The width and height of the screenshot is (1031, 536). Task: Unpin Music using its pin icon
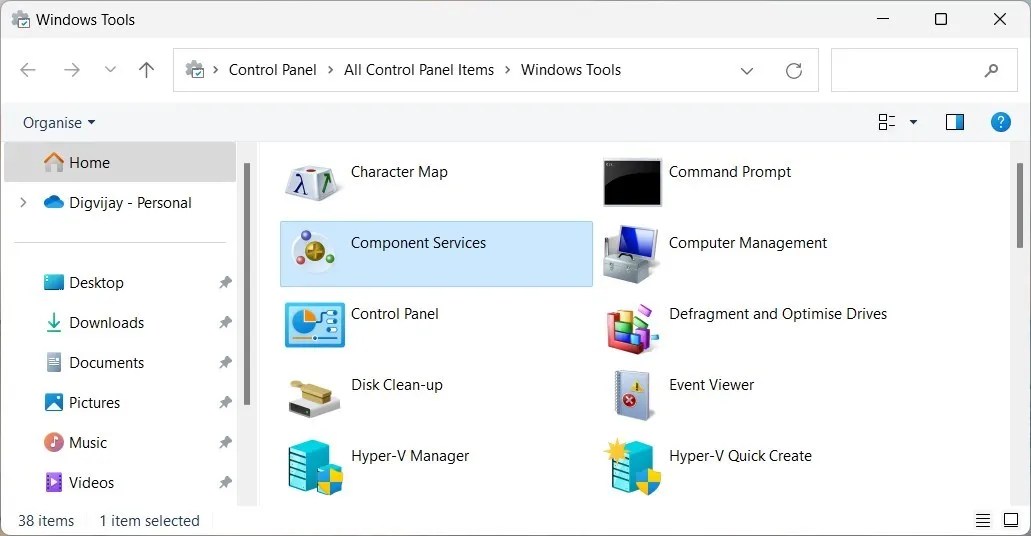[226, 442]
